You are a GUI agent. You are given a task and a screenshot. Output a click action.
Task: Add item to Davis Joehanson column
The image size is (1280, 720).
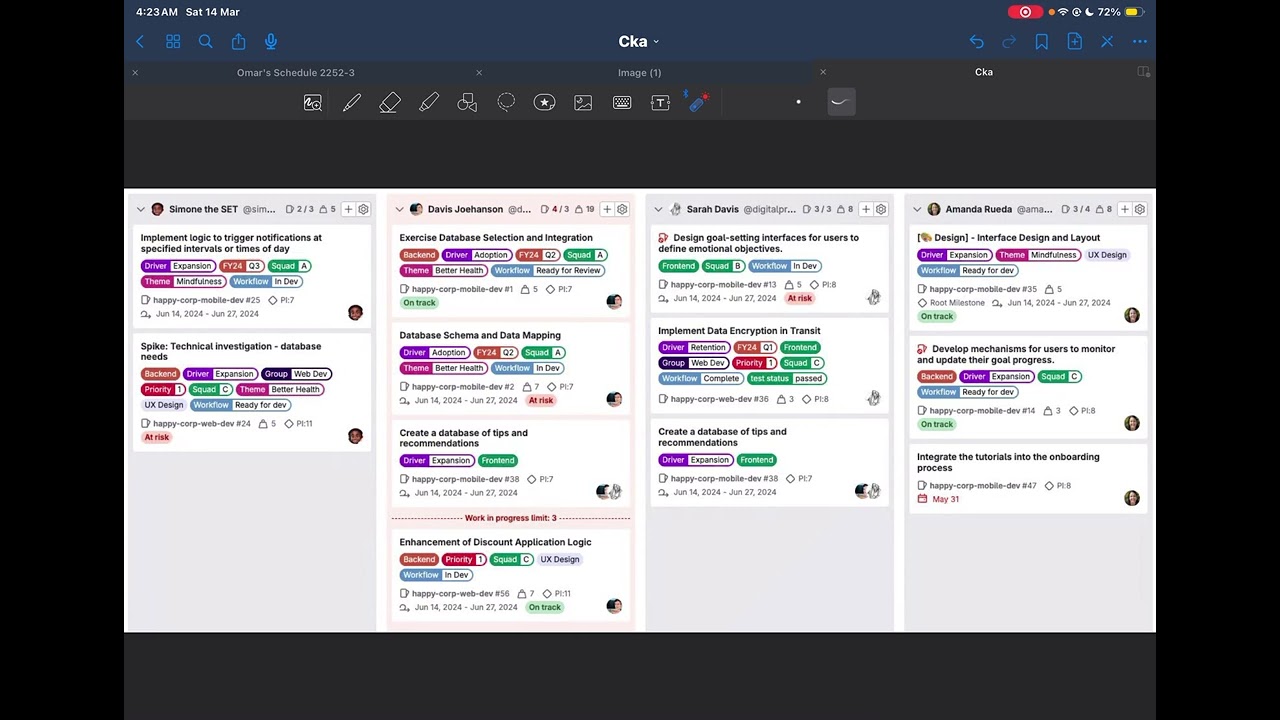(x=607, y=209)
